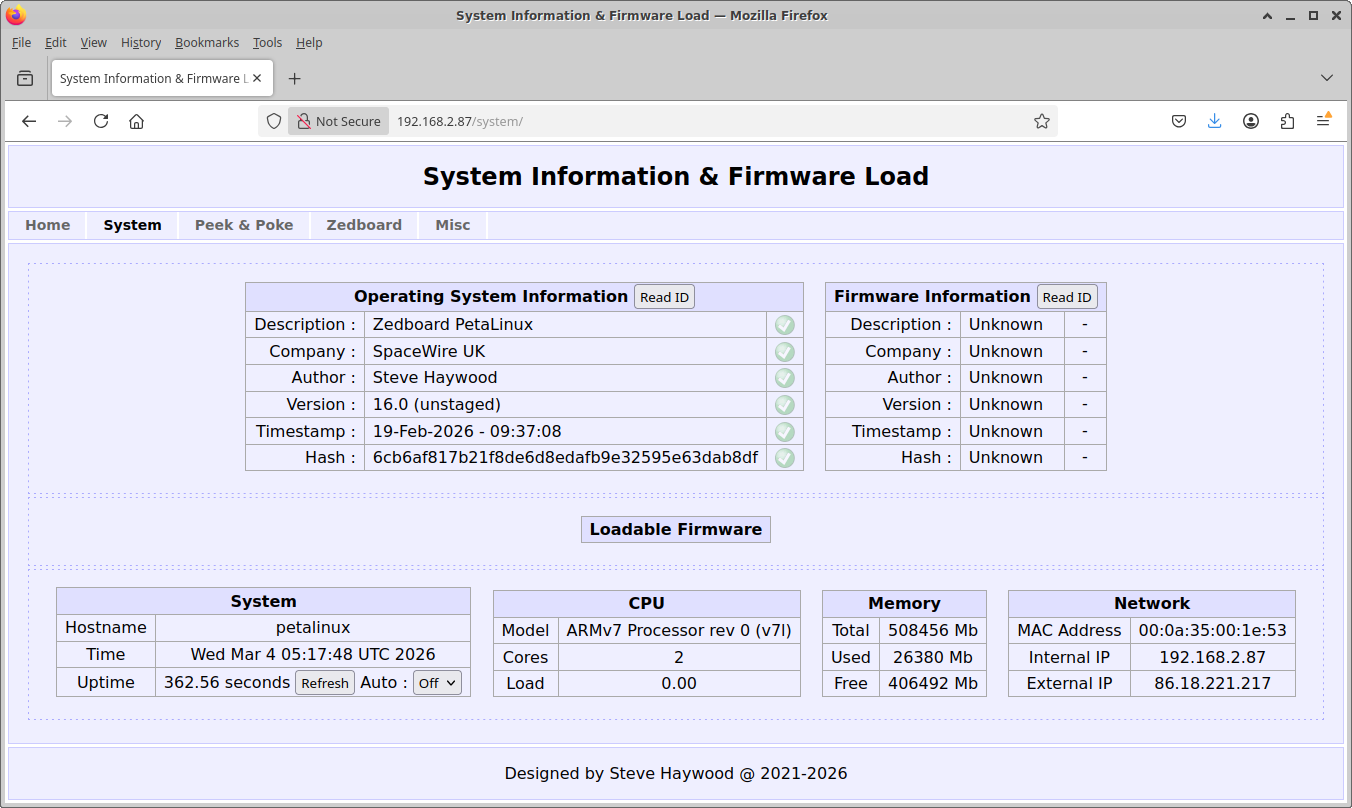Bookmark this page with the star icon
This screenshot has height=808, width=1352.
(1041, 121)
